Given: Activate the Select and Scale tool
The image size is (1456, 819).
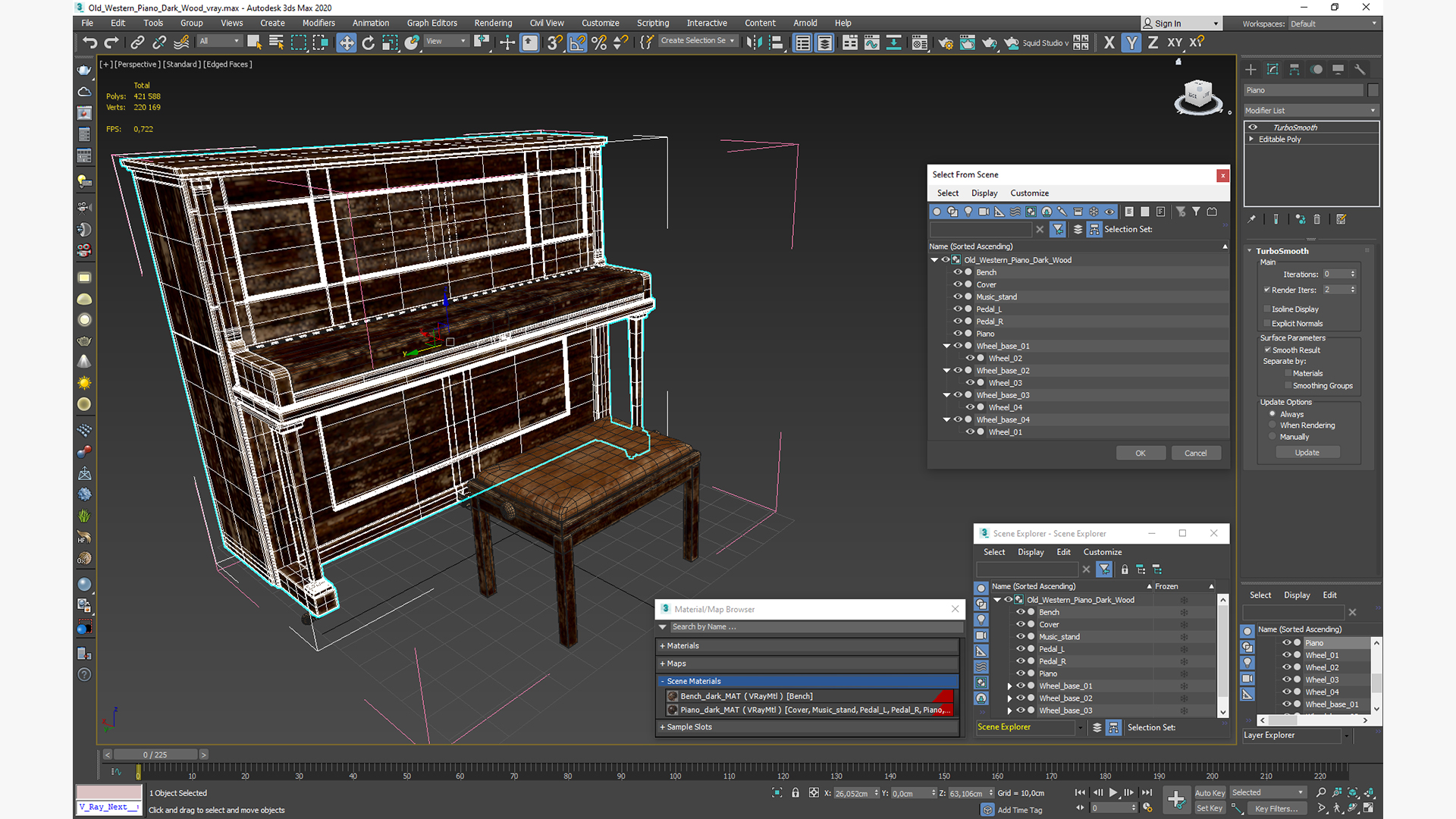Looking at the screenshot, I should [390, 42].
